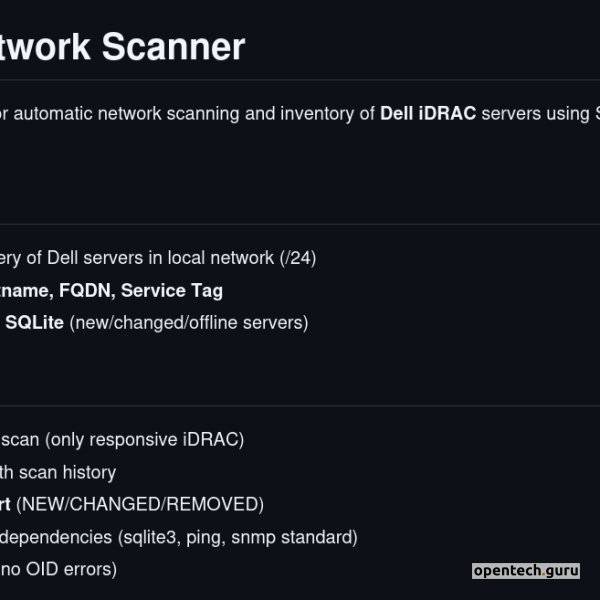Click '(new/changed/offline servers)' text
Viewport: 600px width, 600px height.
pos(189,323)
